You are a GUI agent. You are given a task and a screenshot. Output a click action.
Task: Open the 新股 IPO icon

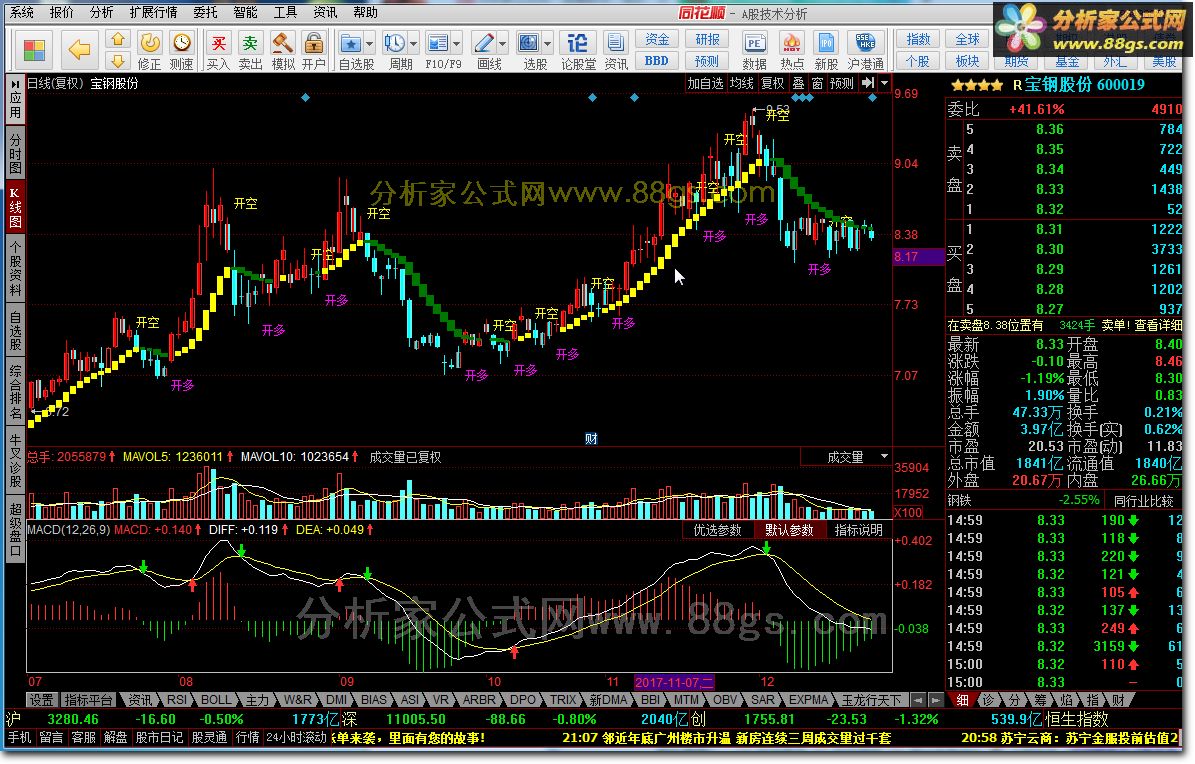(x=826, y=43)
